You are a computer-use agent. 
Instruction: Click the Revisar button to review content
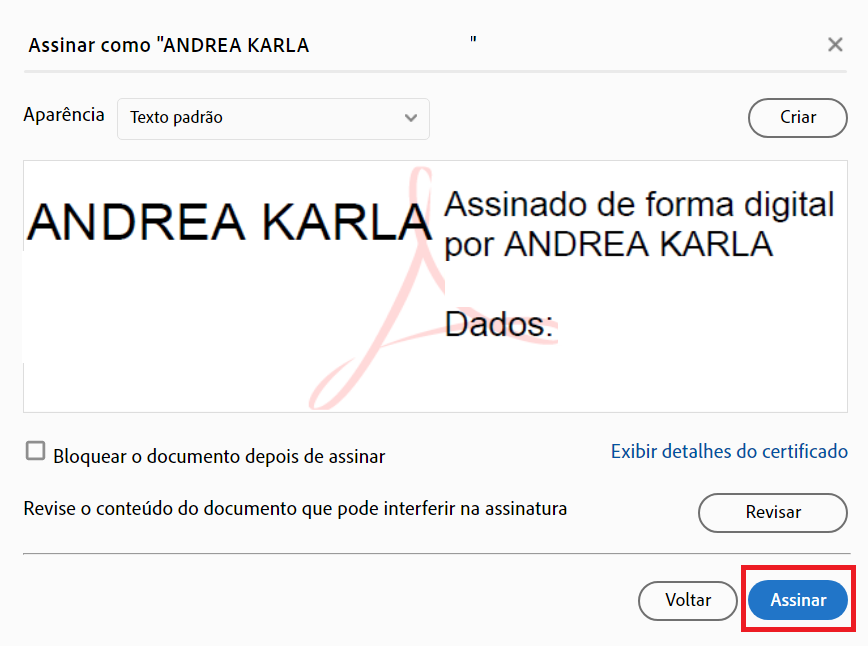[772, 512]
